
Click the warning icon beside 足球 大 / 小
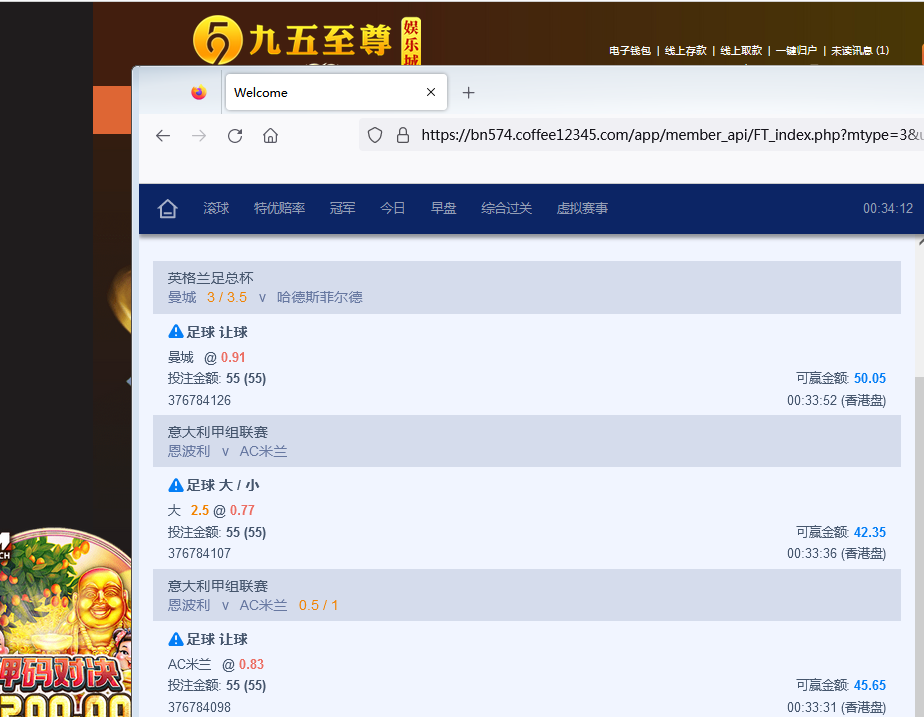coord(176,485)
